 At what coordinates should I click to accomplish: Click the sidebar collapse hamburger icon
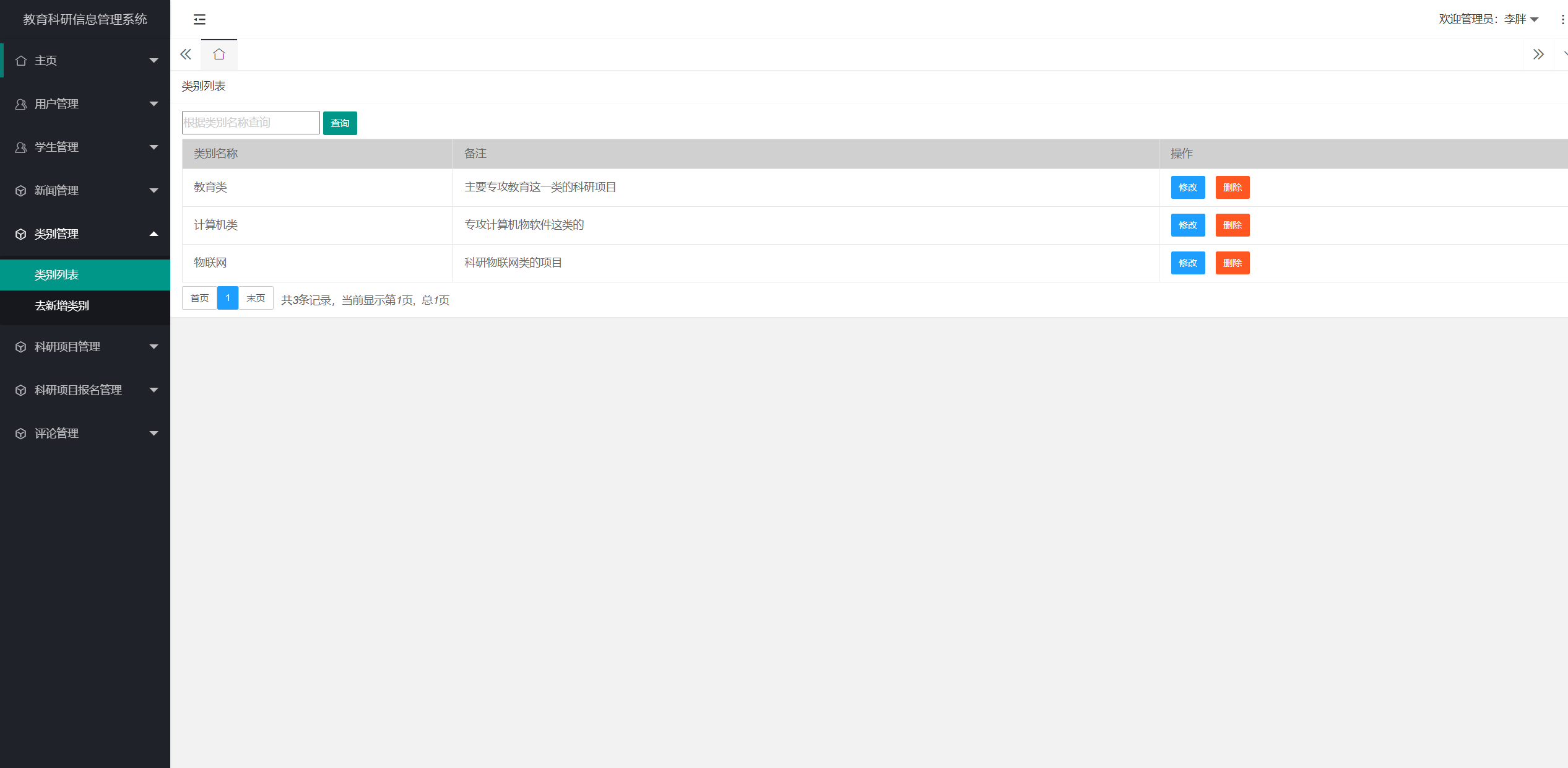click(x=199, y=19)
